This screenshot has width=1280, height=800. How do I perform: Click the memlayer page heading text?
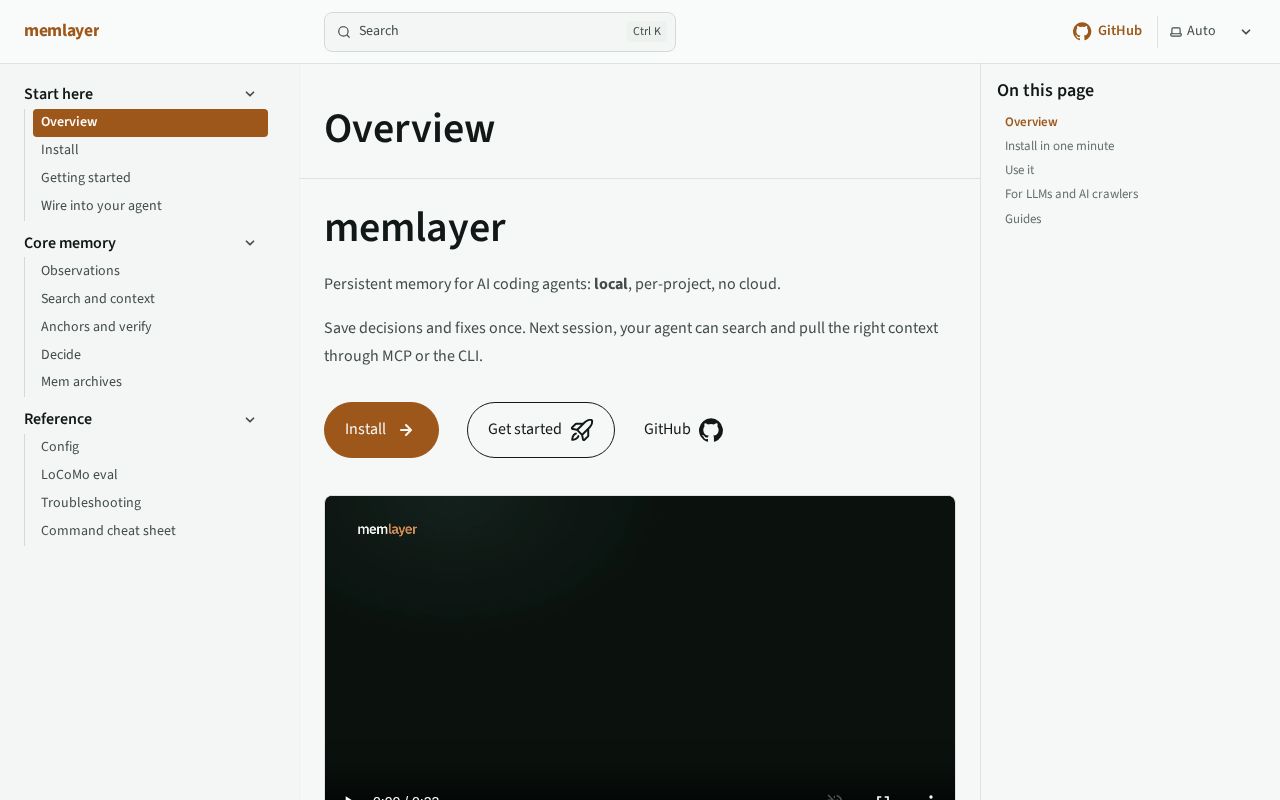[x=415, y=228]
